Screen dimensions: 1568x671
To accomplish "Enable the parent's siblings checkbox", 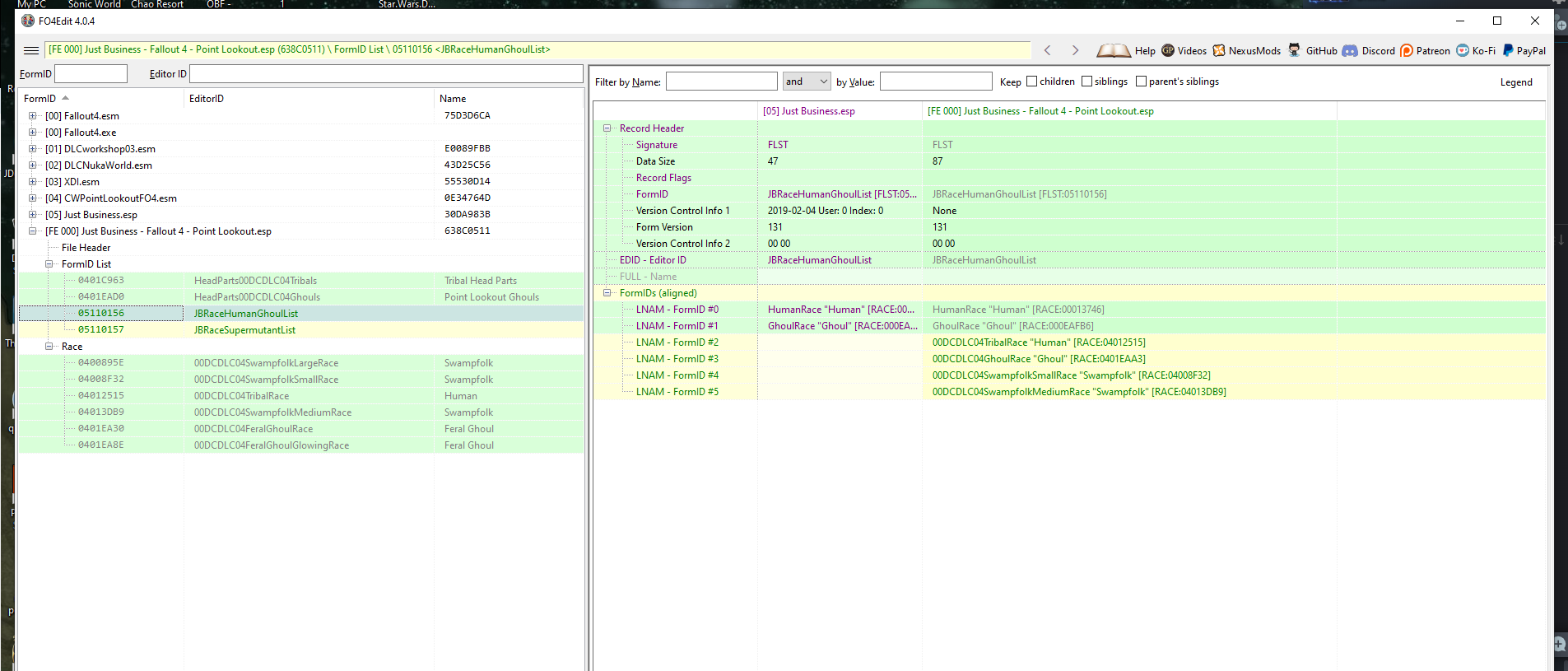I will click(x=1141, y=82).
